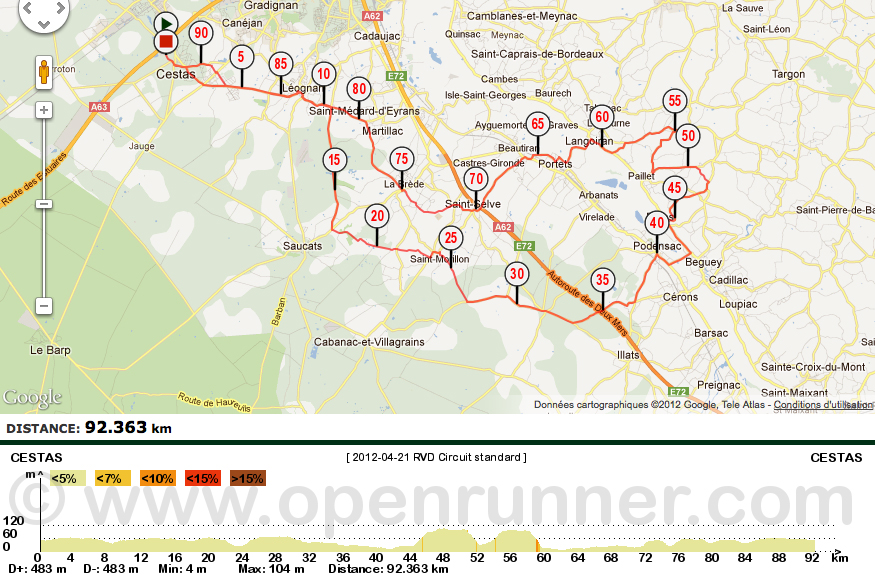Click the Targon town label
Viewport: 876px width, 581px height.
click(788, 74)
